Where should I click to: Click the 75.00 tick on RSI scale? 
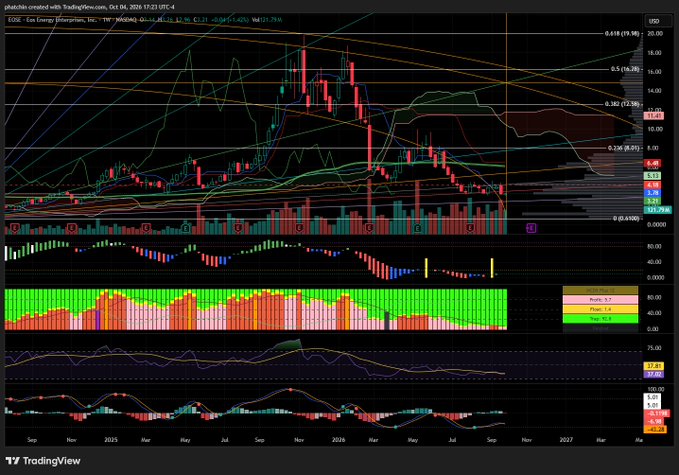click(654, 348)
